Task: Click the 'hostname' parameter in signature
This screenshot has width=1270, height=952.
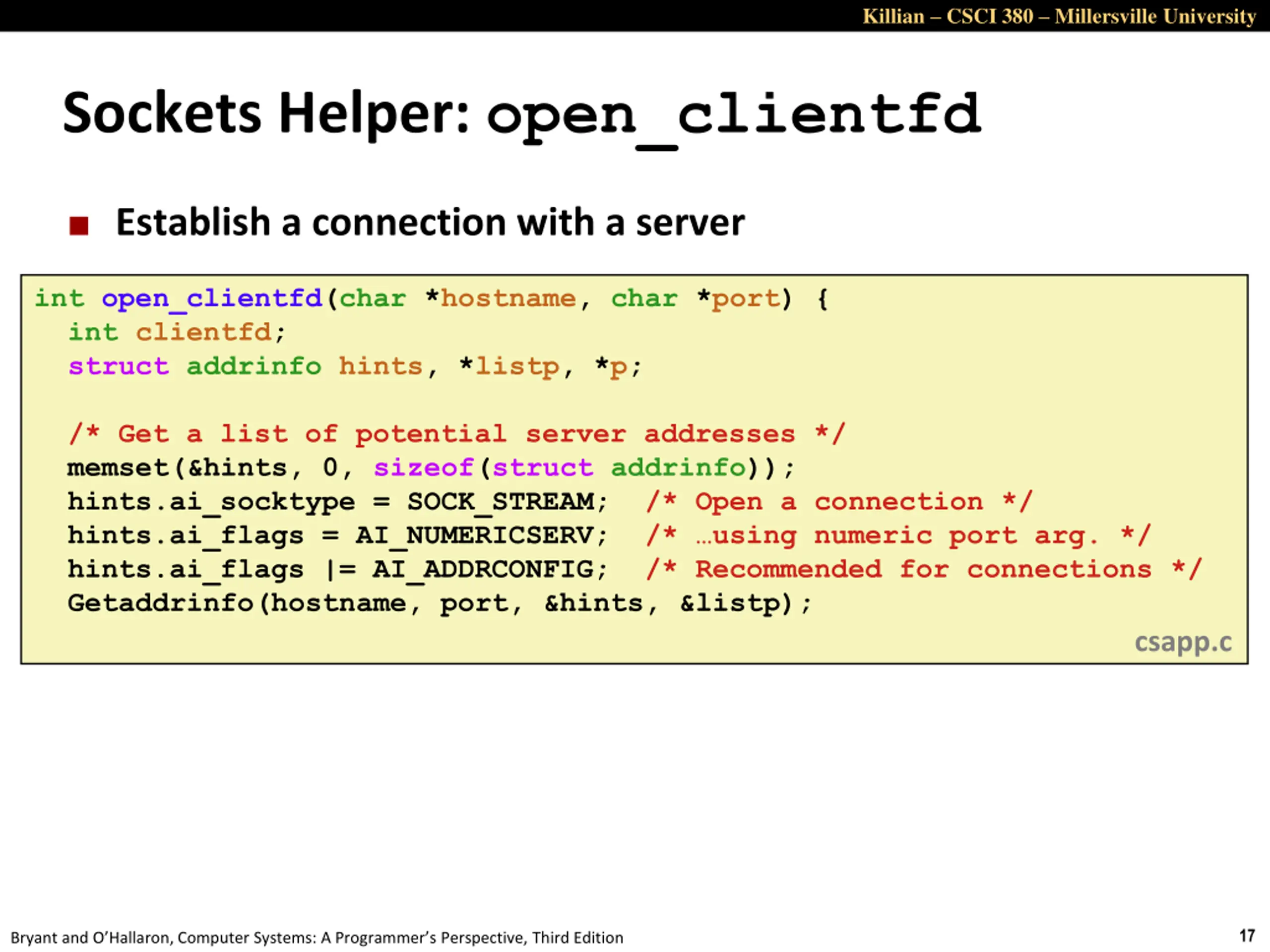Action: click(508, 298)
